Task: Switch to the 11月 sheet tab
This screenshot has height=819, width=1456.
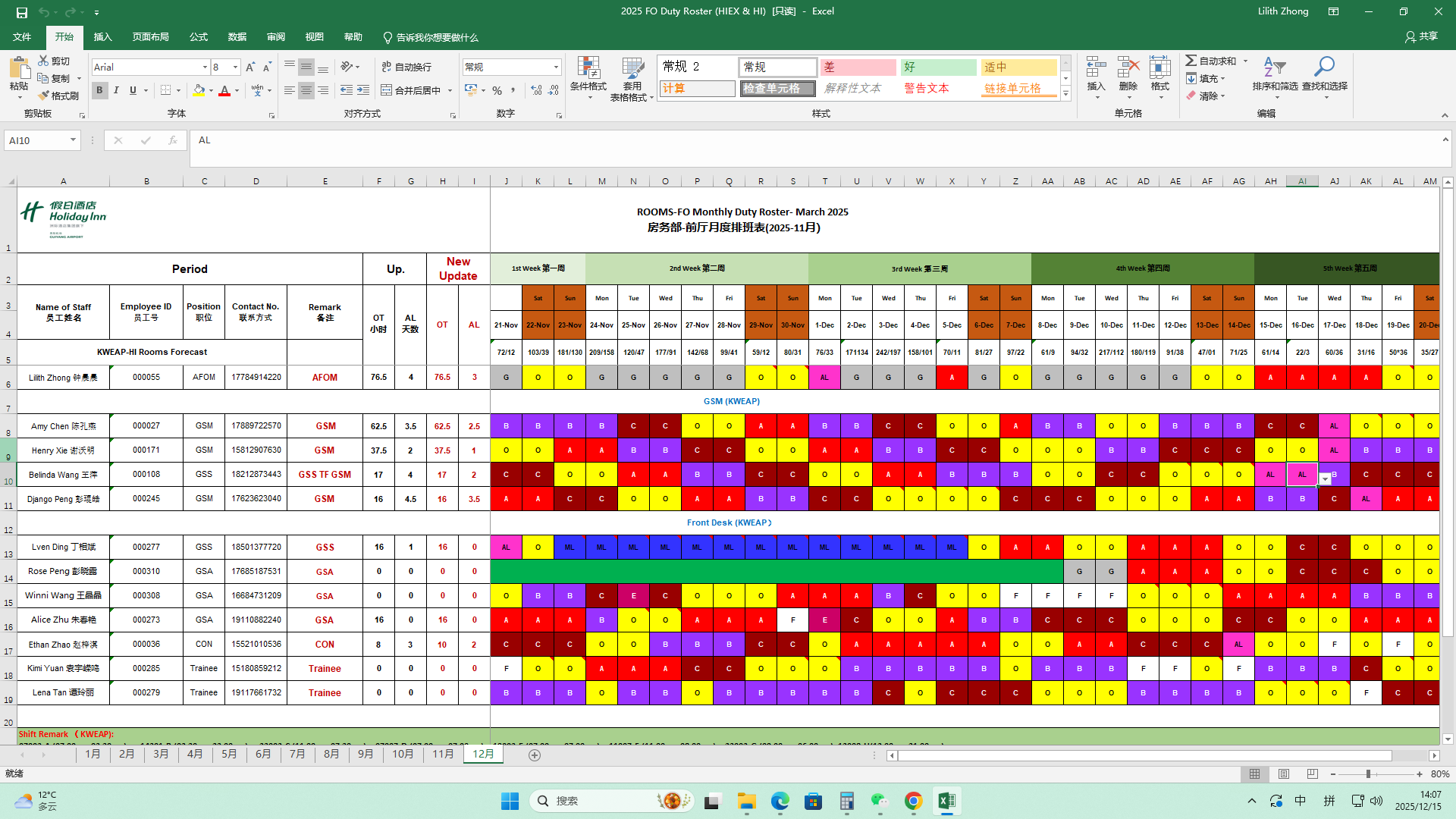Action: click(x=443, y=755)
